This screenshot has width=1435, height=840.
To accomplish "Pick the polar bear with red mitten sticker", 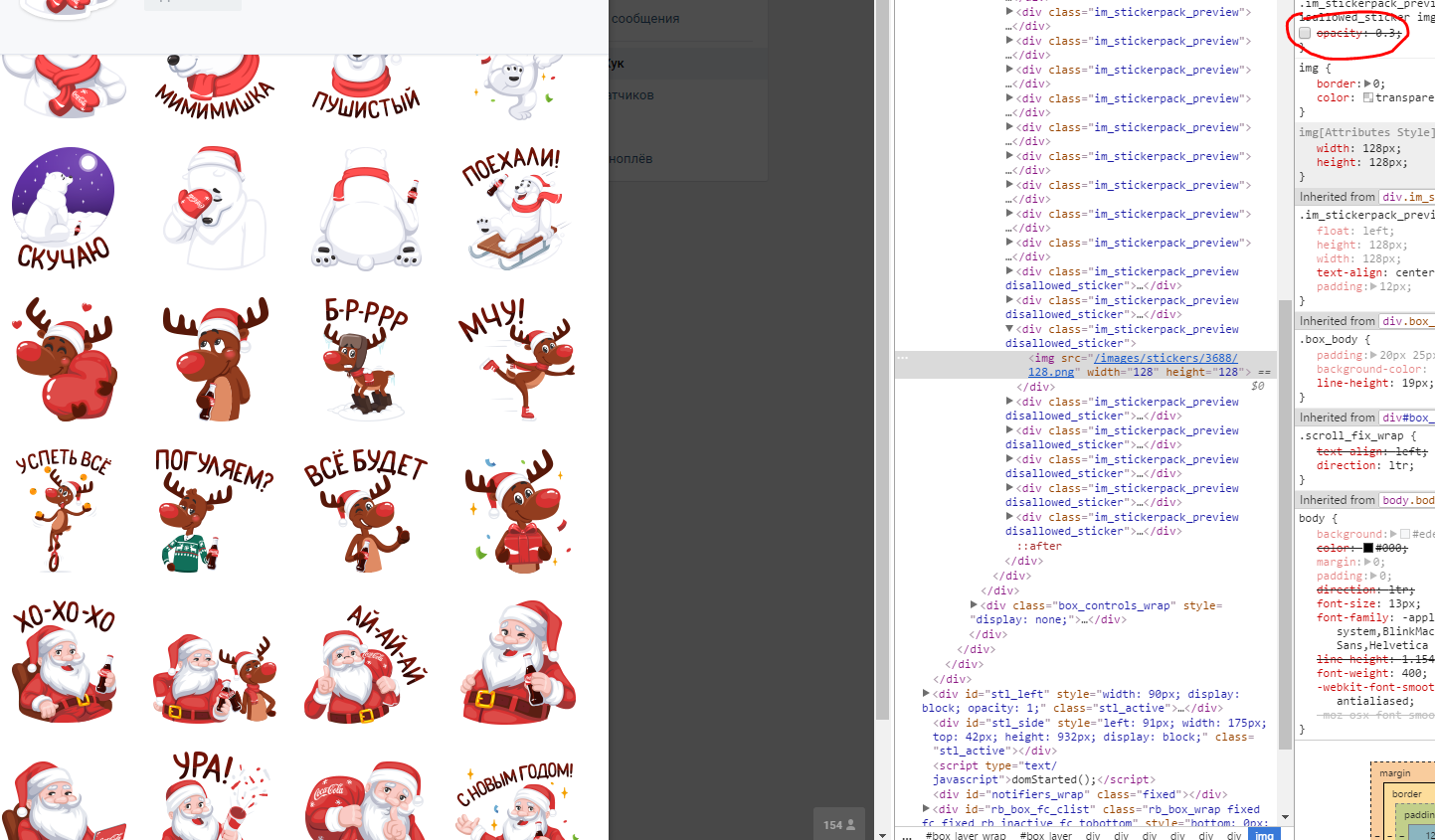I will 215,209.
